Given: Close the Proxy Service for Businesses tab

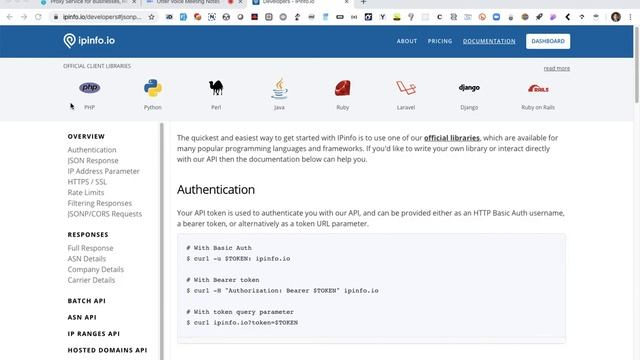Looking at the screenshot, I should pos(134,2).
